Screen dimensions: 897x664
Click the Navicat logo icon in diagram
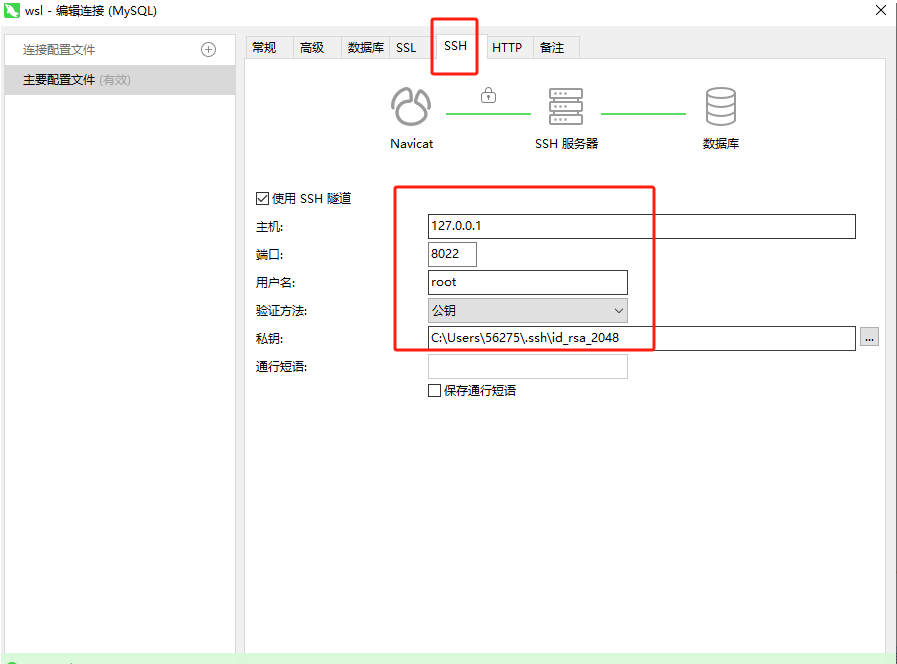coord(411,106)
